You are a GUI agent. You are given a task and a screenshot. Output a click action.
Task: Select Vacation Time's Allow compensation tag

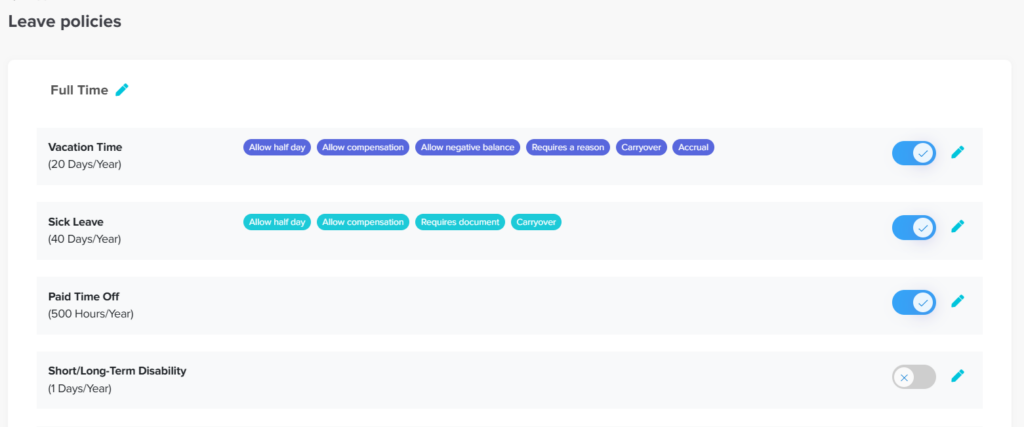coord(363,147)
